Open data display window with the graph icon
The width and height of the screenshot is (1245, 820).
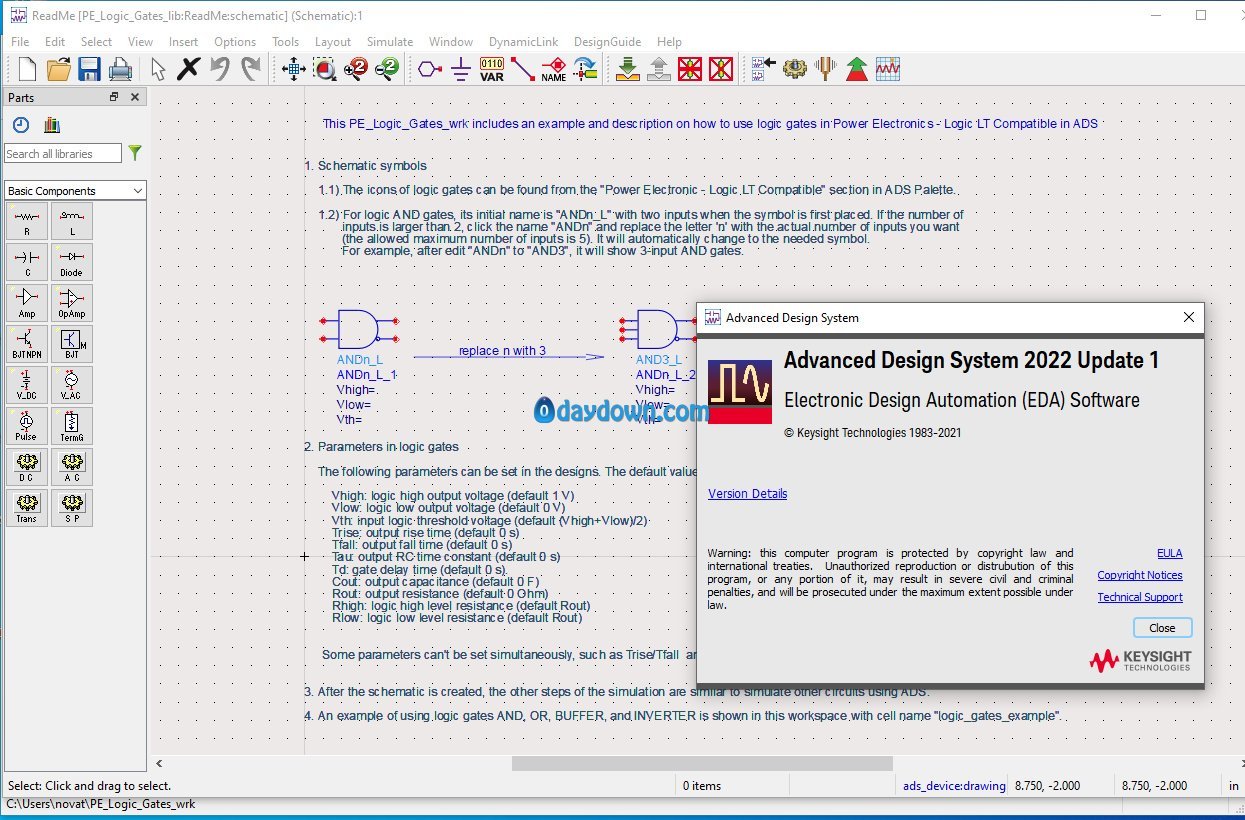pos(888,69)
